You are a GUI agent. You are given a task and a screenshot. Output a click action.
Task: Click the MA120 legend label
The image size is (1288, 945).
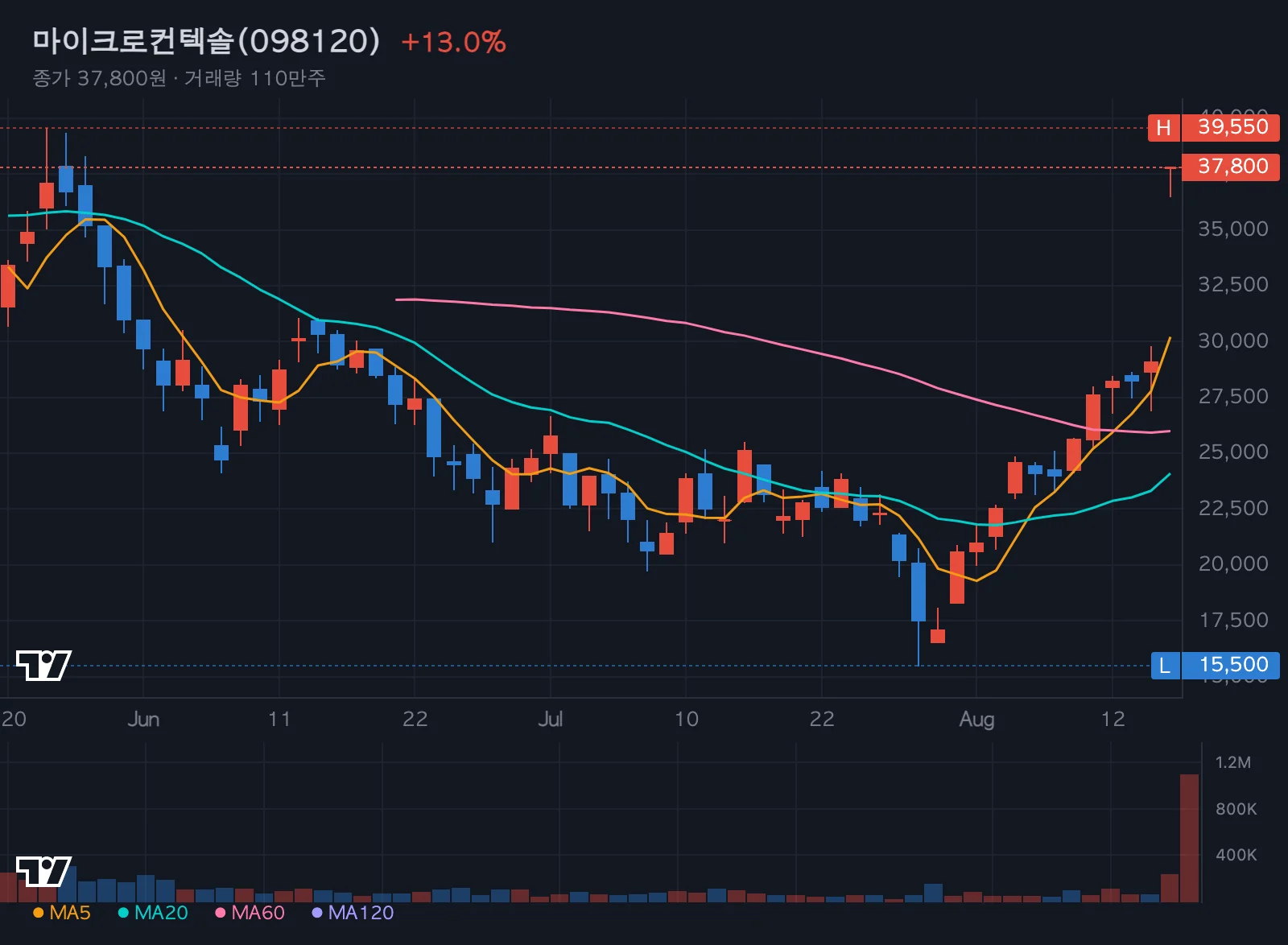point(361,913)
